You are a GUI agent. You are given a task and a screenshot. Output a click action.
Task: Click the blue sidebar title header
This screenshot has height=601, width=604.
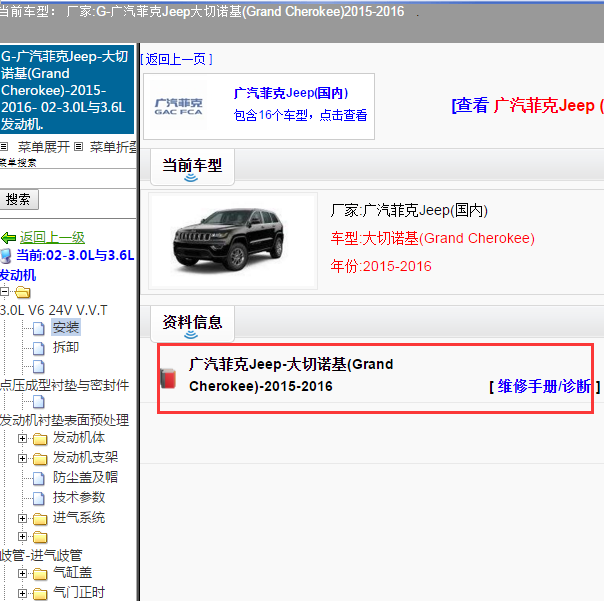tap(67, 90)
